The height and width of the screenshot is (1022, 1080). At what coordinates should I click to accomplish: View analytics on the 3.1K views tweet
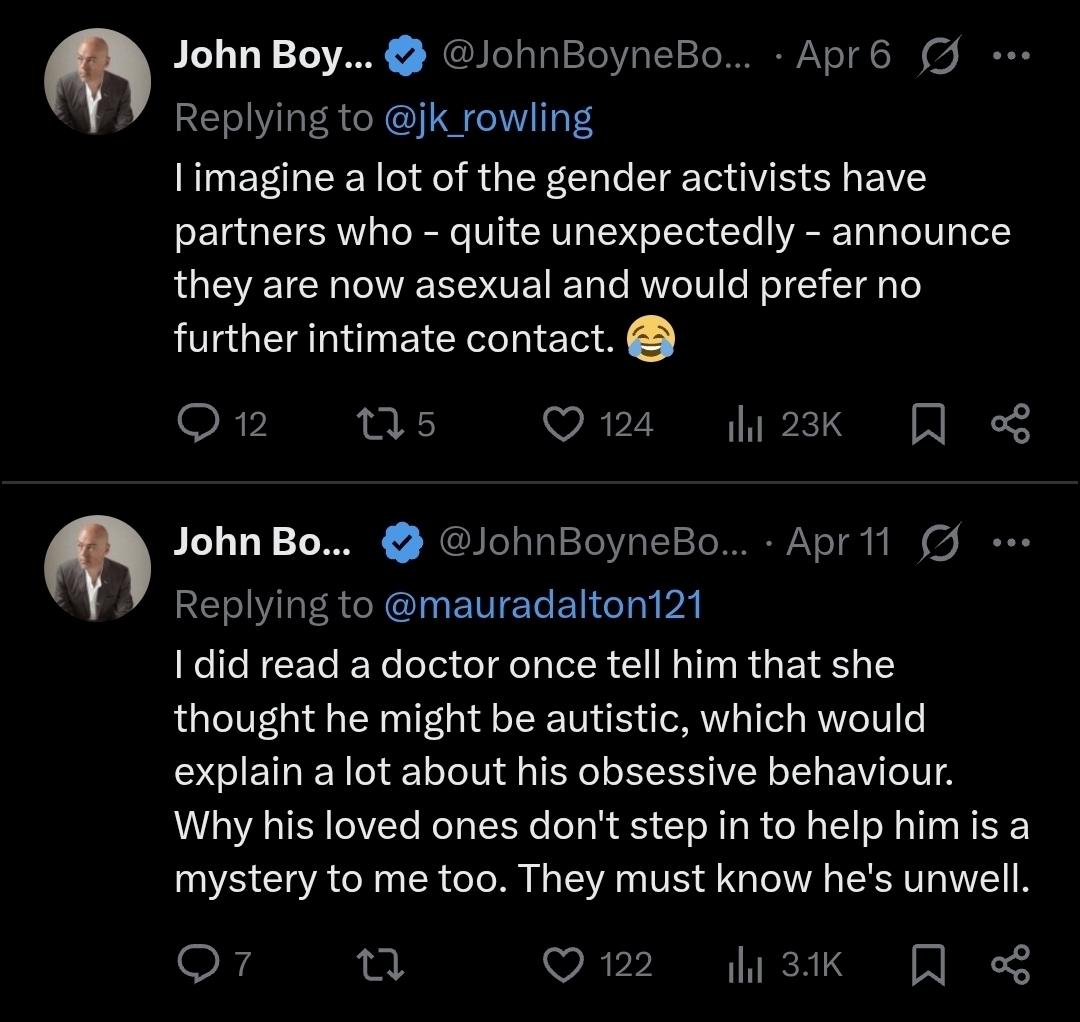pyautogui.click(x=745, y=965)
